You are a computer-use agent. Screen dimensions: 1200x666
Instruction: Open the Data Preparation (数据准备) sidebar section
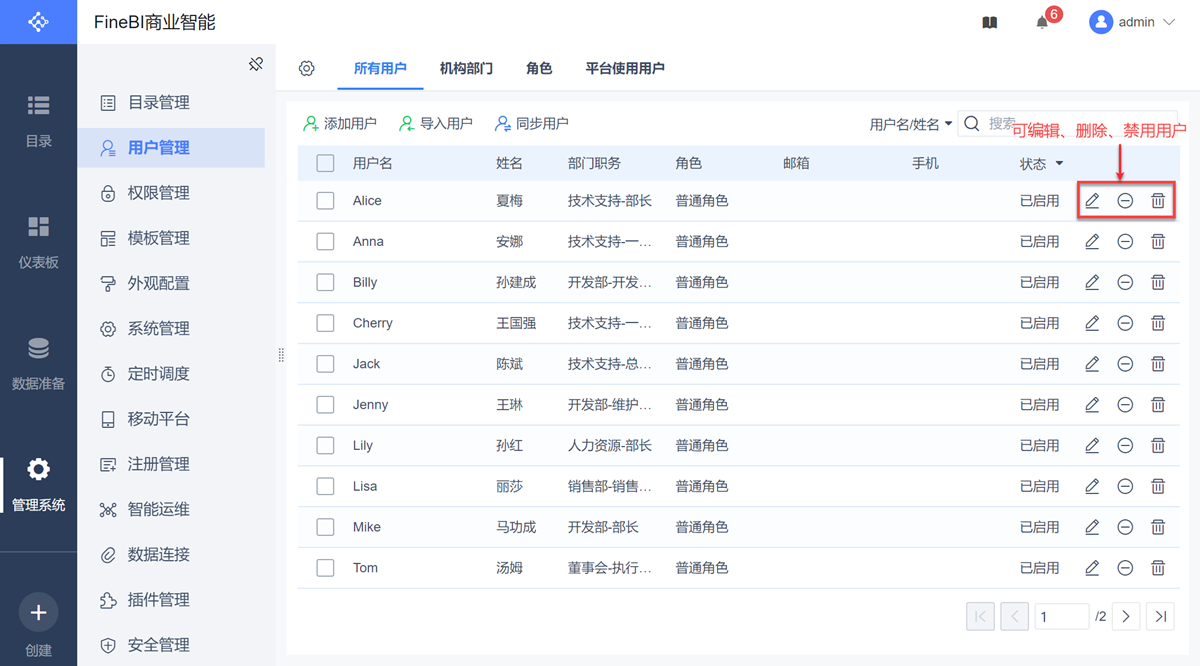point(38,362)
